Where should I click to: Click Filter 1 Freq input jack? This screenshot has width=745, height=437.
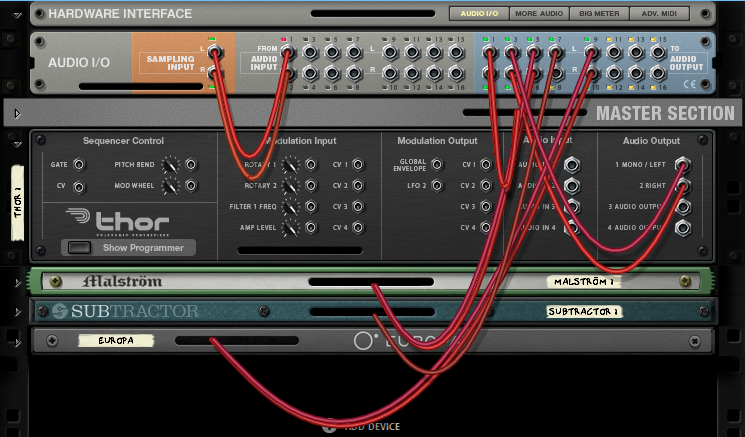point(311,206)
